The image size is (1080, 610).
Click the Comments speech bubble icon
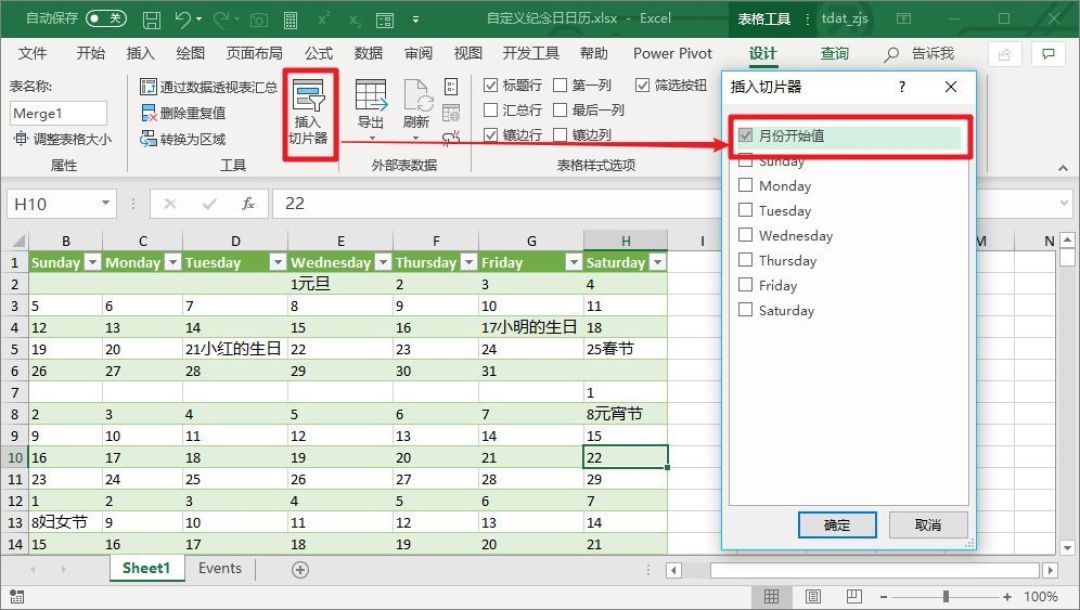[x=1048, y=54]
